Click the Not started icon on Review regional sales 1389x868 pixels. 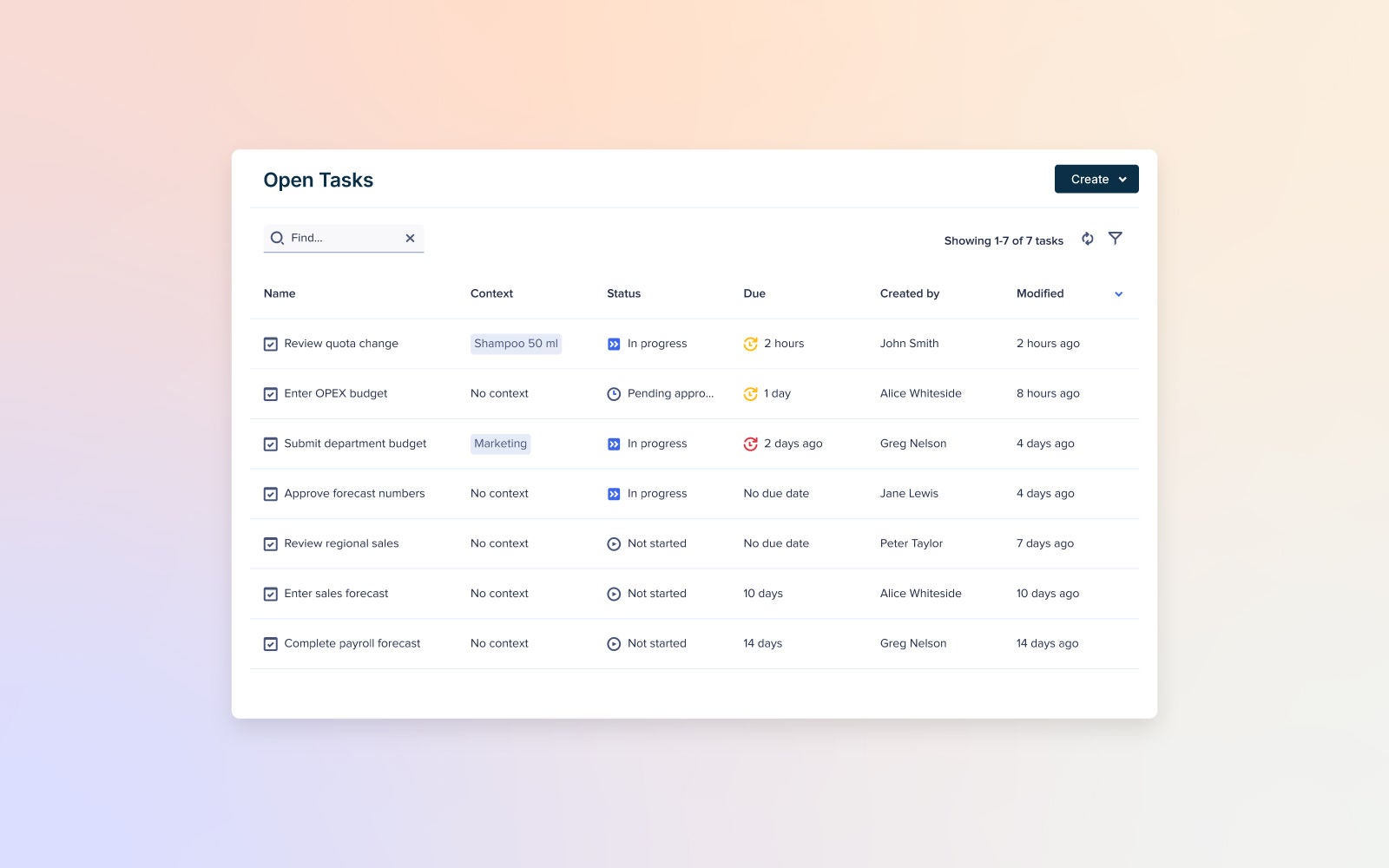615,543
